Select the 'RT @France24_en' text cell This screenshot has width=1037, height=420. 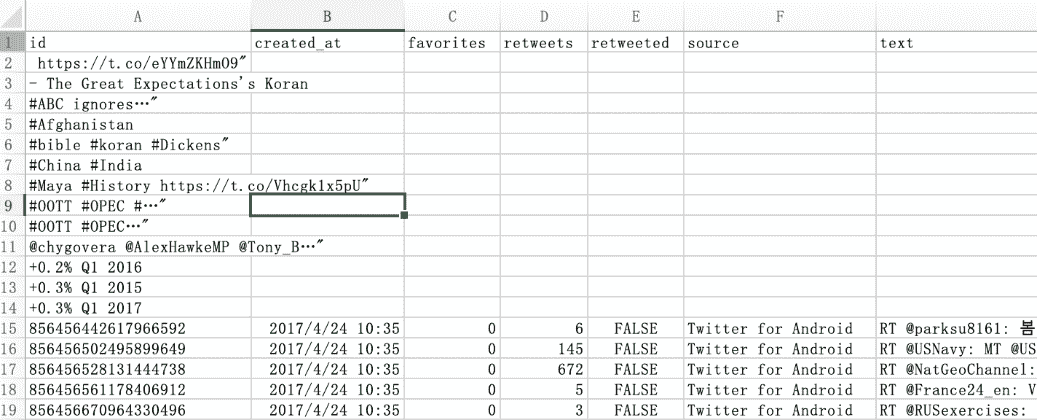click(x=955, y=389)
